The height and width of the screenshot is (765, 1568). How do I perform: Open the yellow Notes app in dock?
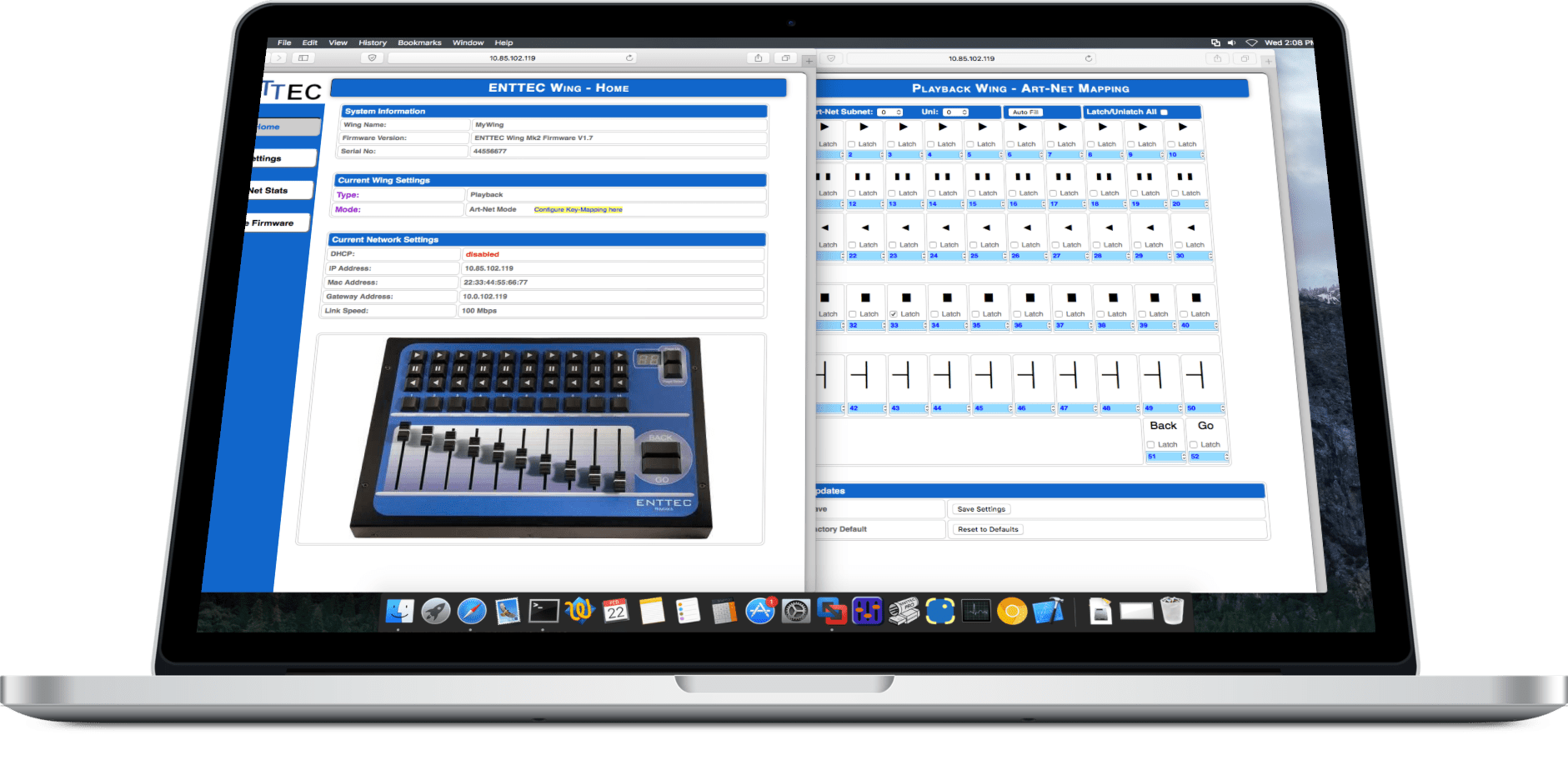pos(652,612)
